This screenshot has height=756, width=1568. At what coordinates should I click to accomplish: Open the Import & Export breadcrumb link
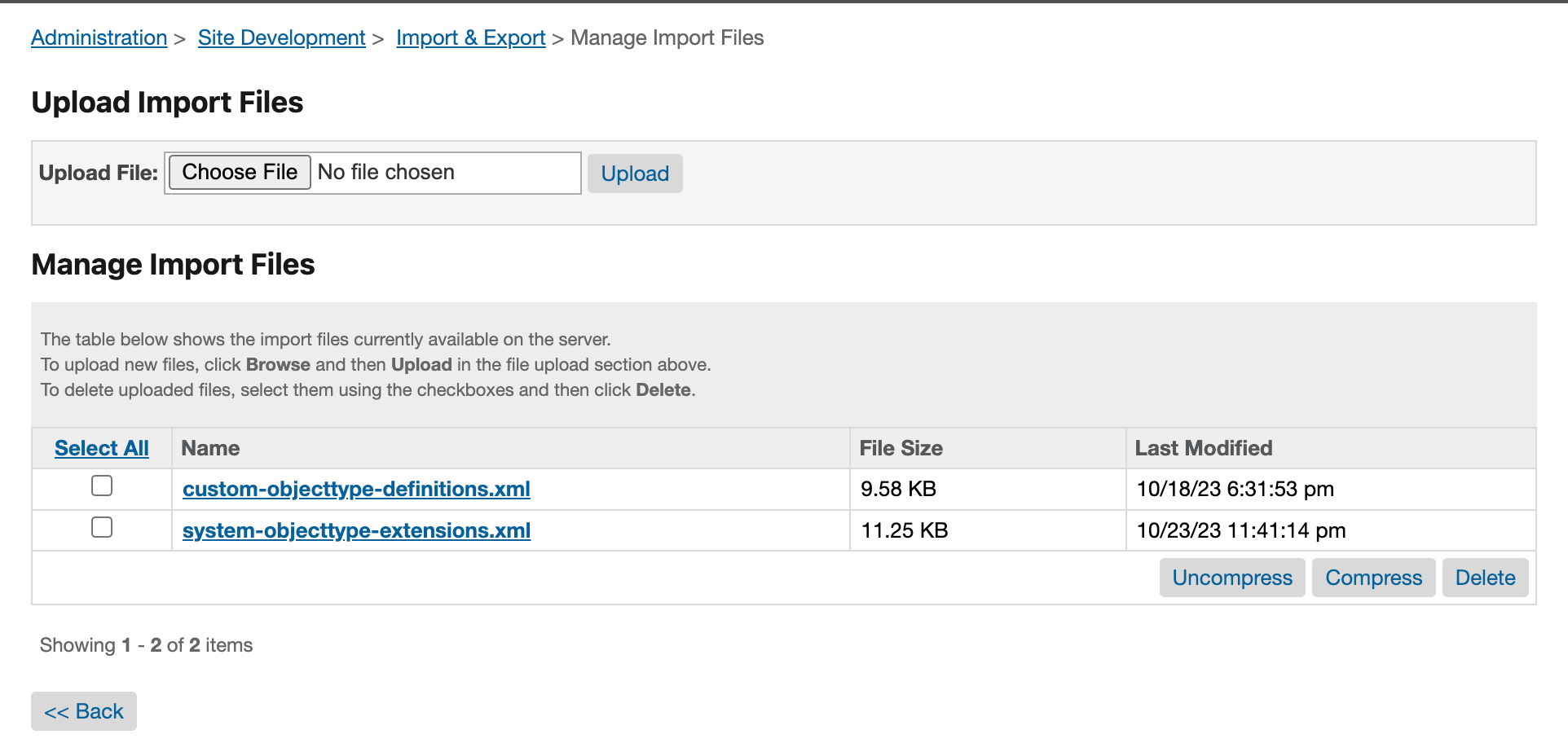tap(470, 37)
